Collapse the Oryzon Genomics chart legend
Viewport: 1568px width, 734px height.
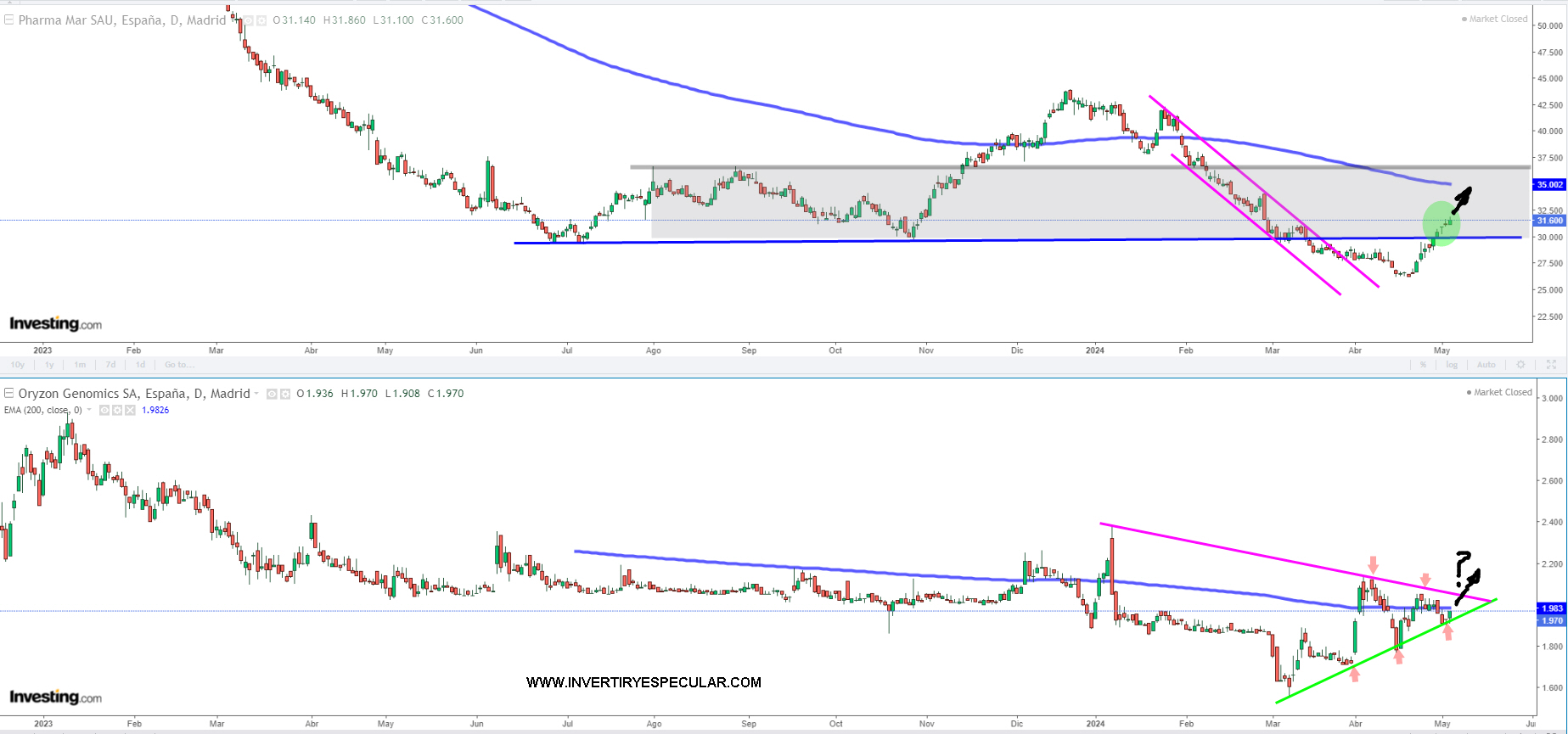pos(9,393)
